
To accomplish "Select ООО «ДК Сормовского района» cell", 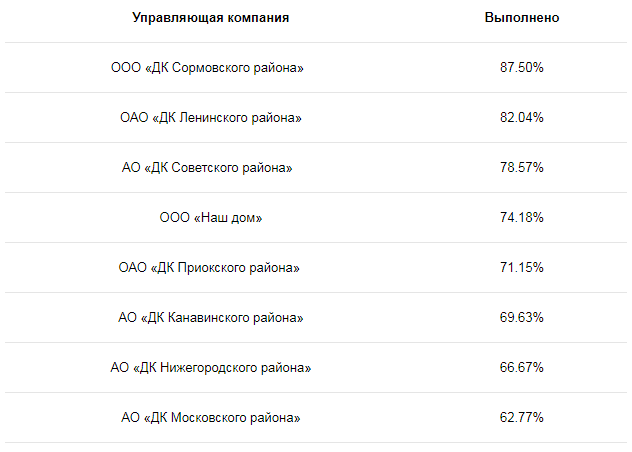I will 207,67.
